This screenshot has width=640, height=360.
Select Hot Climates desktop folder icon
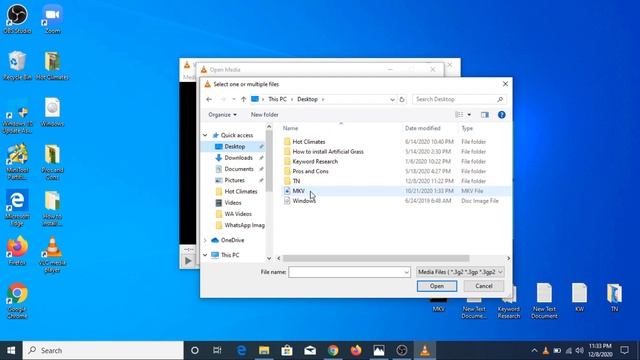pyautogui.click(x=52, y=65)
